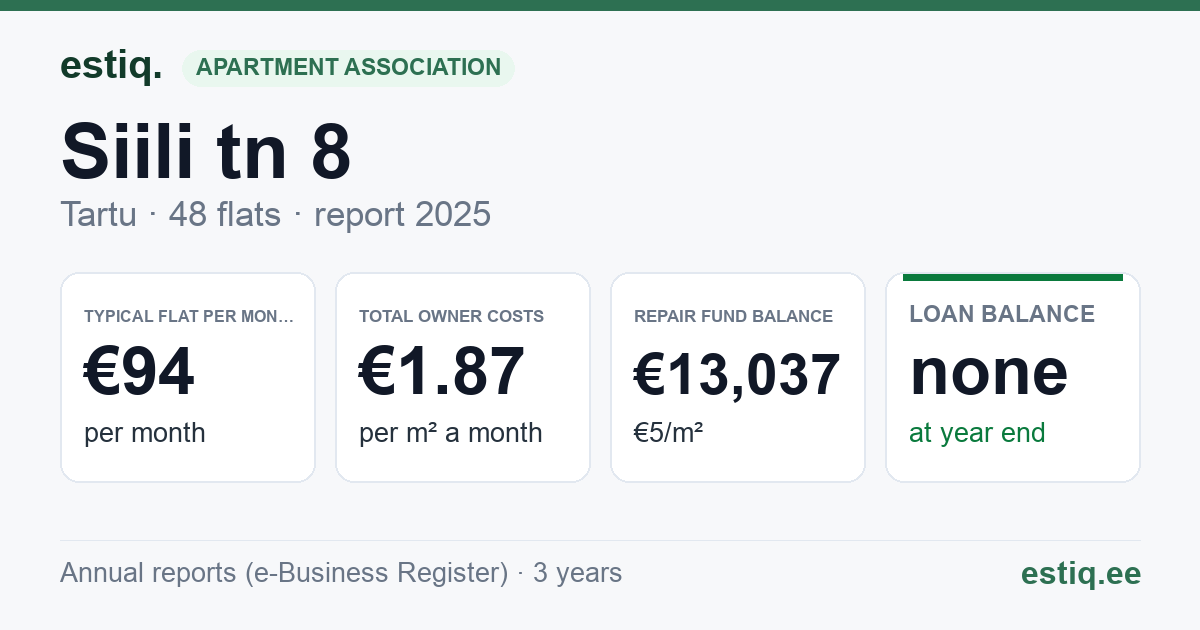
Task: Click the Siili tn 8 heading
Action: (207, 150)
